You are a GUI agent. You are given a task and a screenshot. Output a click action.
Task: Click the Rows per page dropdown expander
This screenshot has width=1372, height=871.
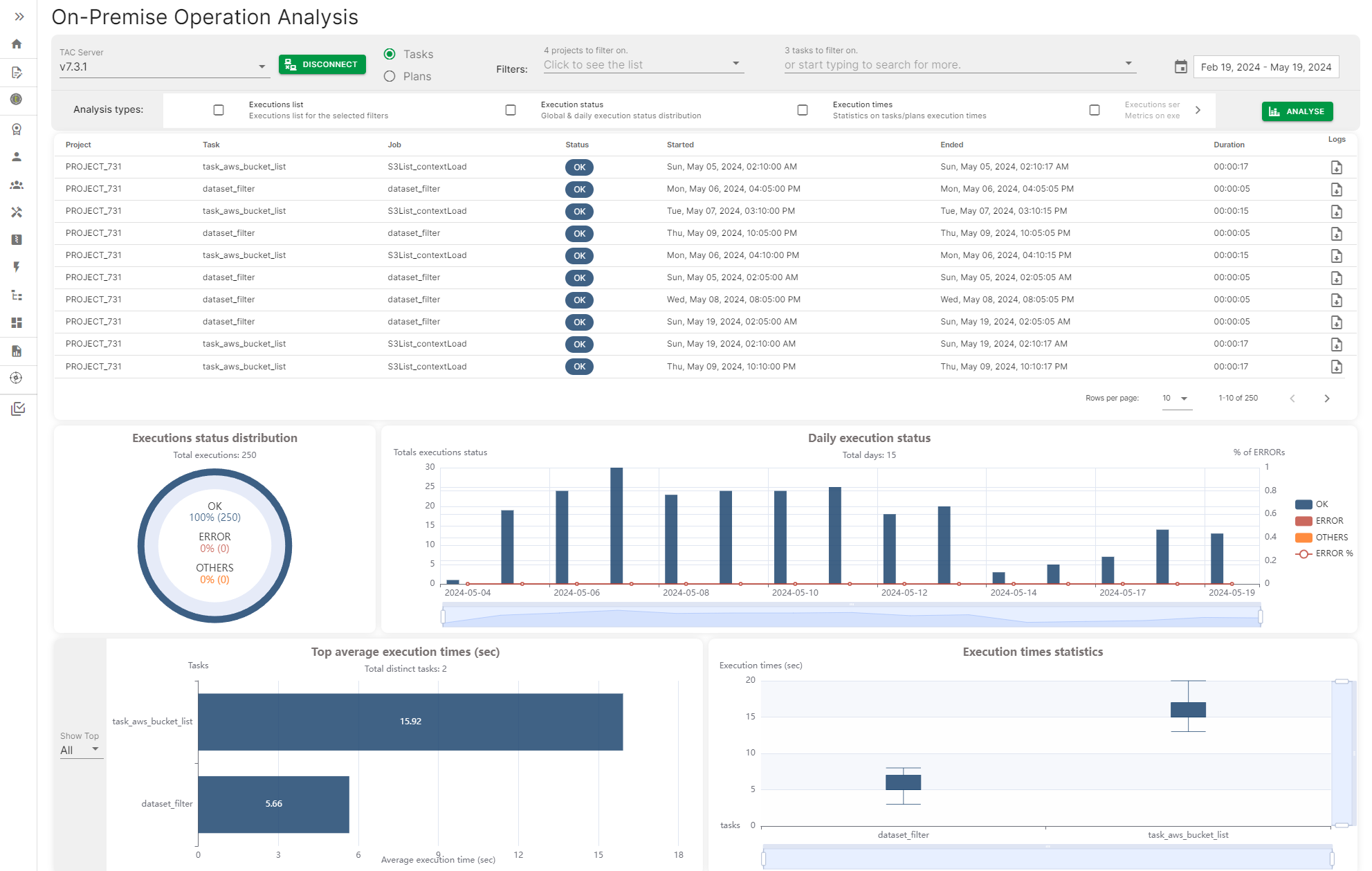coord(1183,398)
